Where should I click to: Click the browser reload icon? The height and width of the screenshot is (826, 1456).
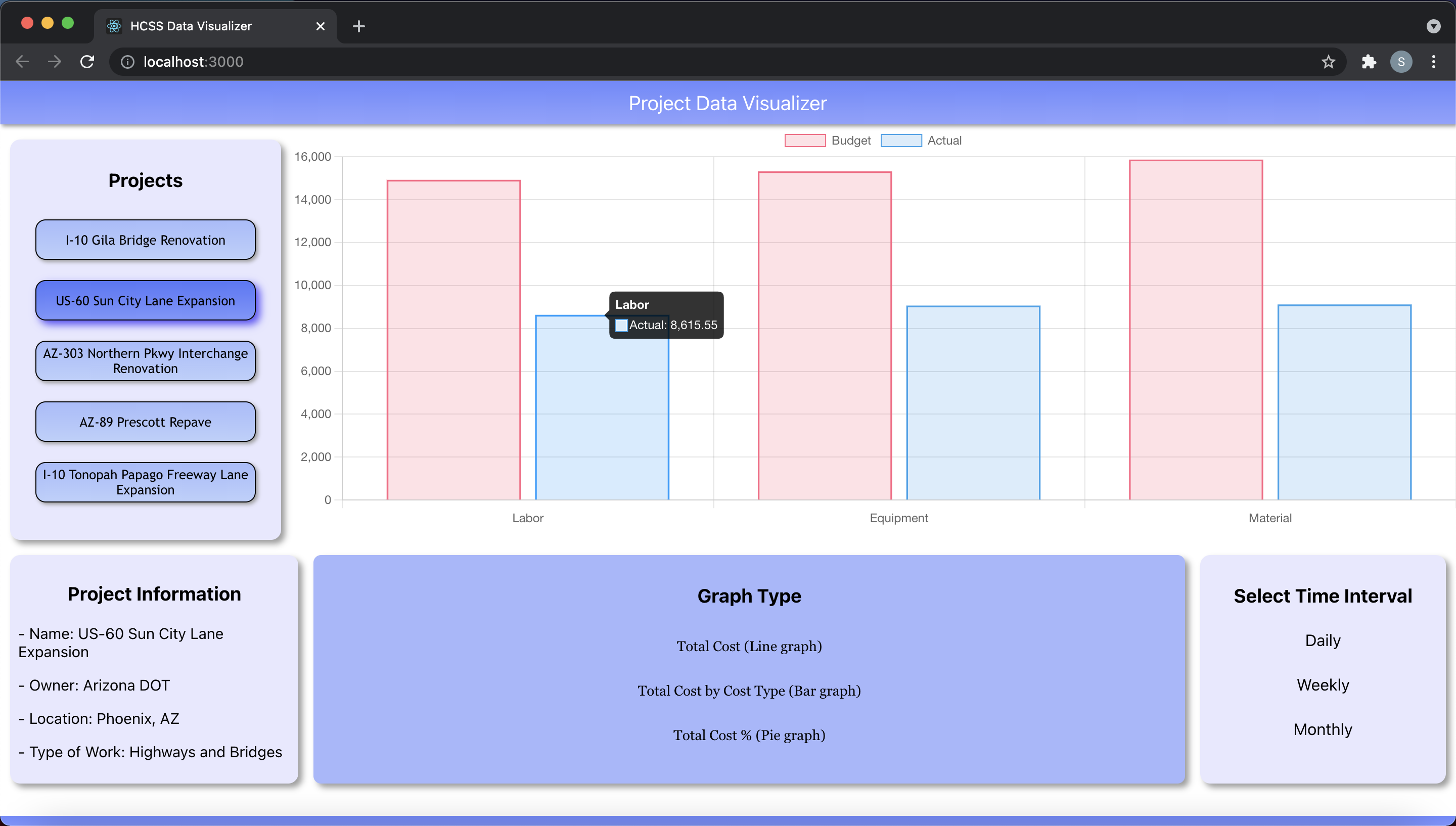click(x=87, y=61)
